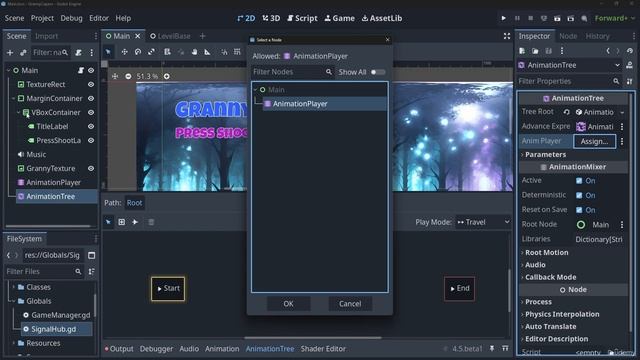Connect nodes tool in AnimationTree editor
The width and height of the screenshot is (640, 360).
click(135, 222)
